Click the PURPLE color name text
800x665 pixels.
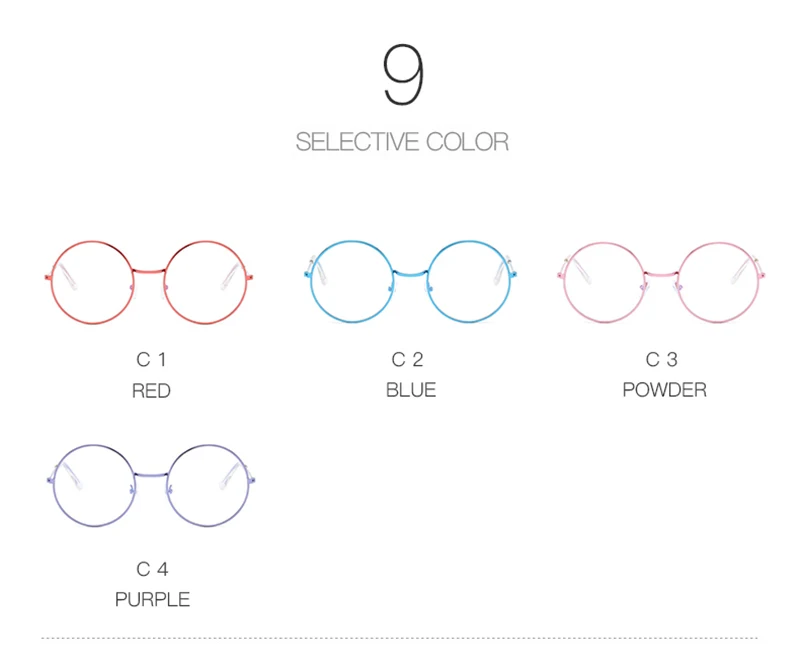(x=152, y=599)
